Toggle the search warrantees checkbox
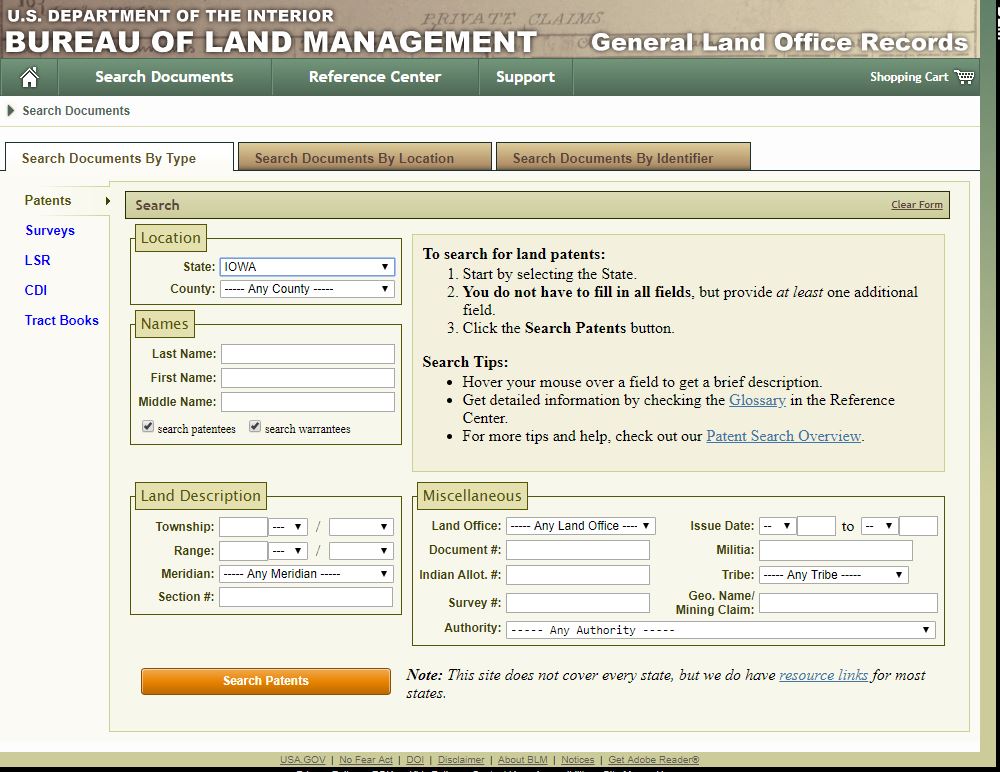The height and width of the screenshot is (772, 1000). [255, 426]
